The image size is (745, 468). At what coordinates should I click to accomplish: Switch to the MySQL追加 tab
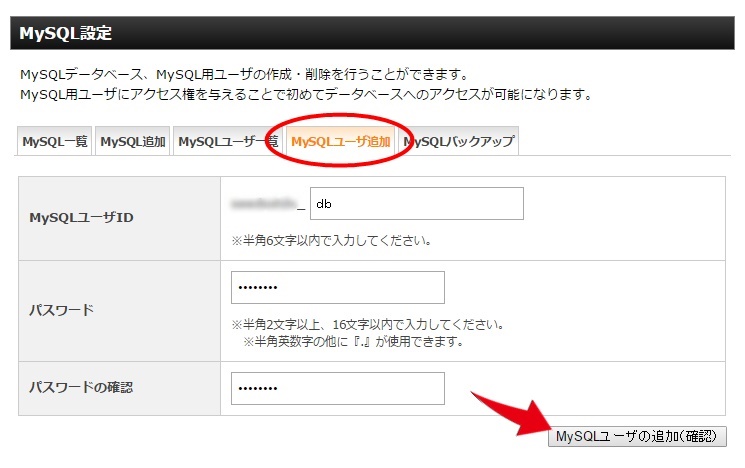pos(133,141)
